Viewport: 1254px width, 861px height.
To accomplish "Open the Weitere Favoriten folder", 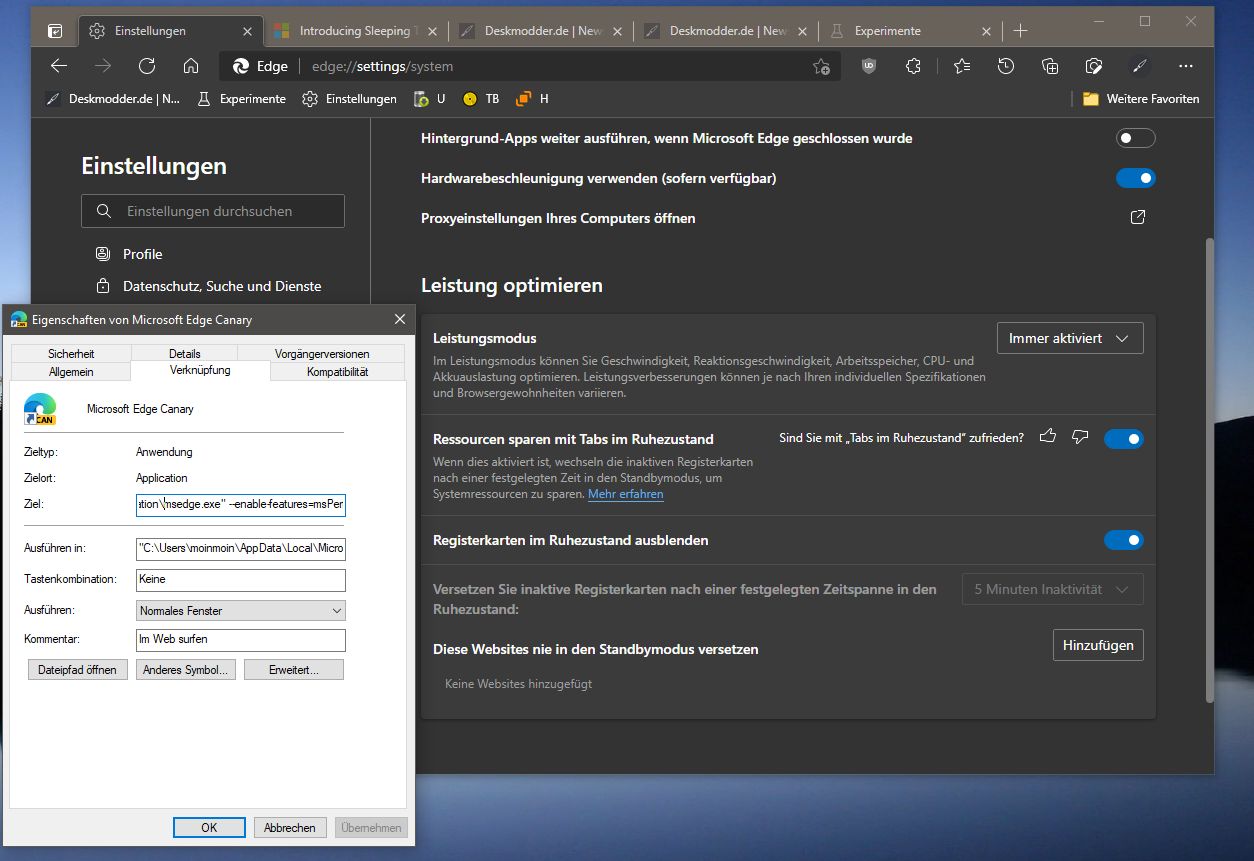I will pos(1141,99).
